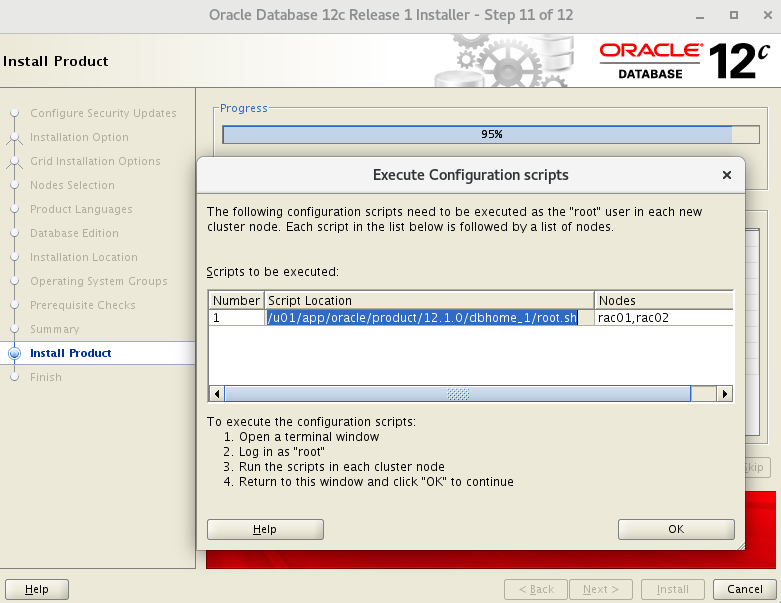Click the Number column header
The width and height of the screenshot is (781, 603).
[x=236, y=300]
